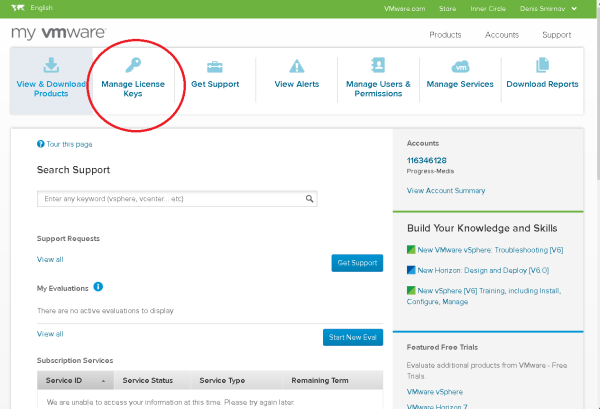
Task: Click the world map language icon
Action: (18, 8)
